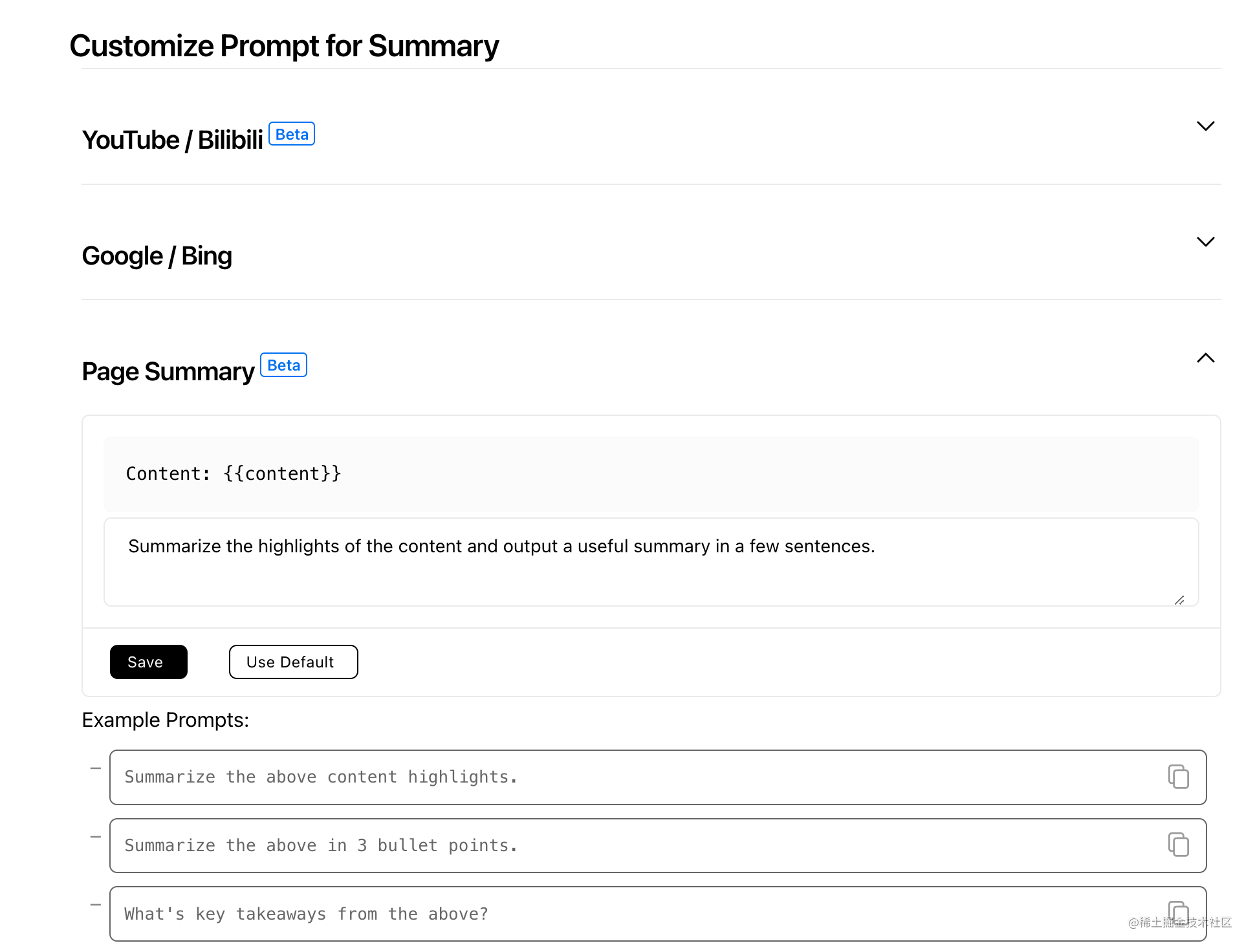This screenshot has height=952, width=1255.
Task: Copy the 'key takeaways' example prompt
Action: tap(1178, 913)
